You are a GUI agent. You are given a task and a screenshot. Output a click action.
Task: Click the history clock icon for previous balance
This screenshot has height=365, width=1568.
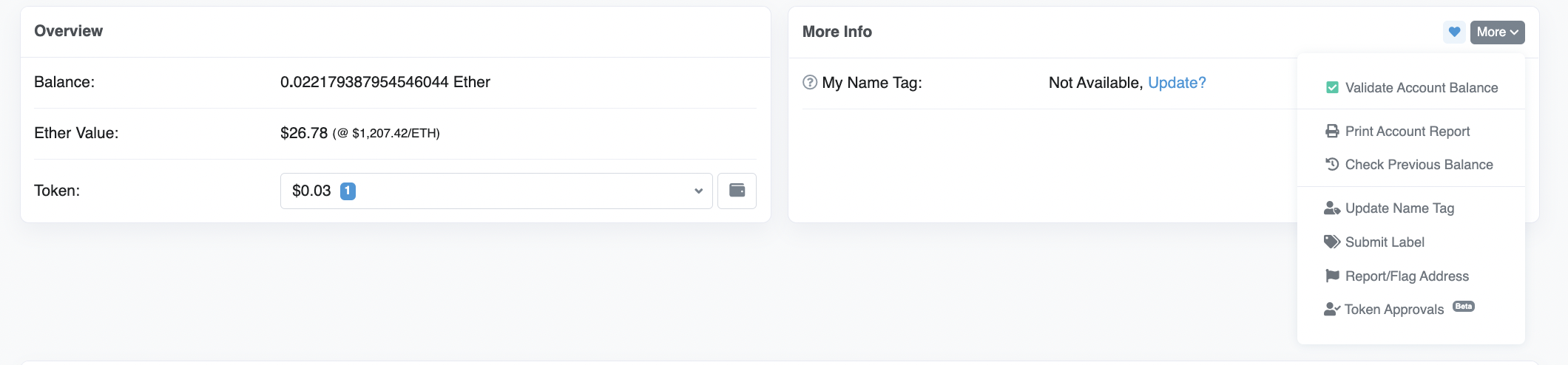tap(1332, 164)
